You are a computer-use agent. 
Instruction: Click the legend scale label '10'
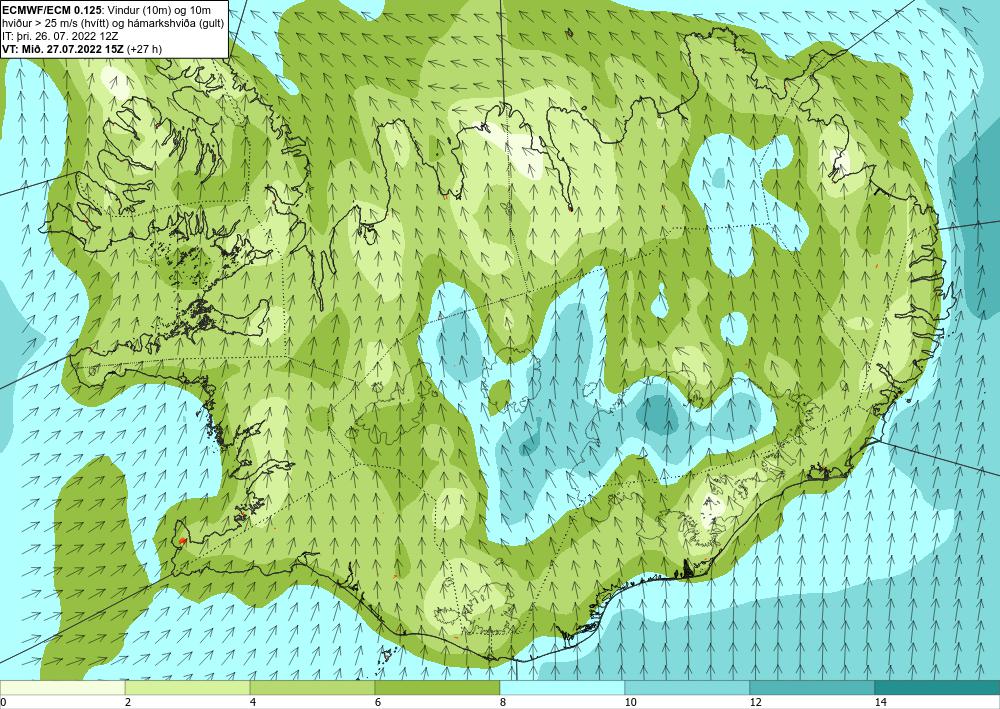631,703
